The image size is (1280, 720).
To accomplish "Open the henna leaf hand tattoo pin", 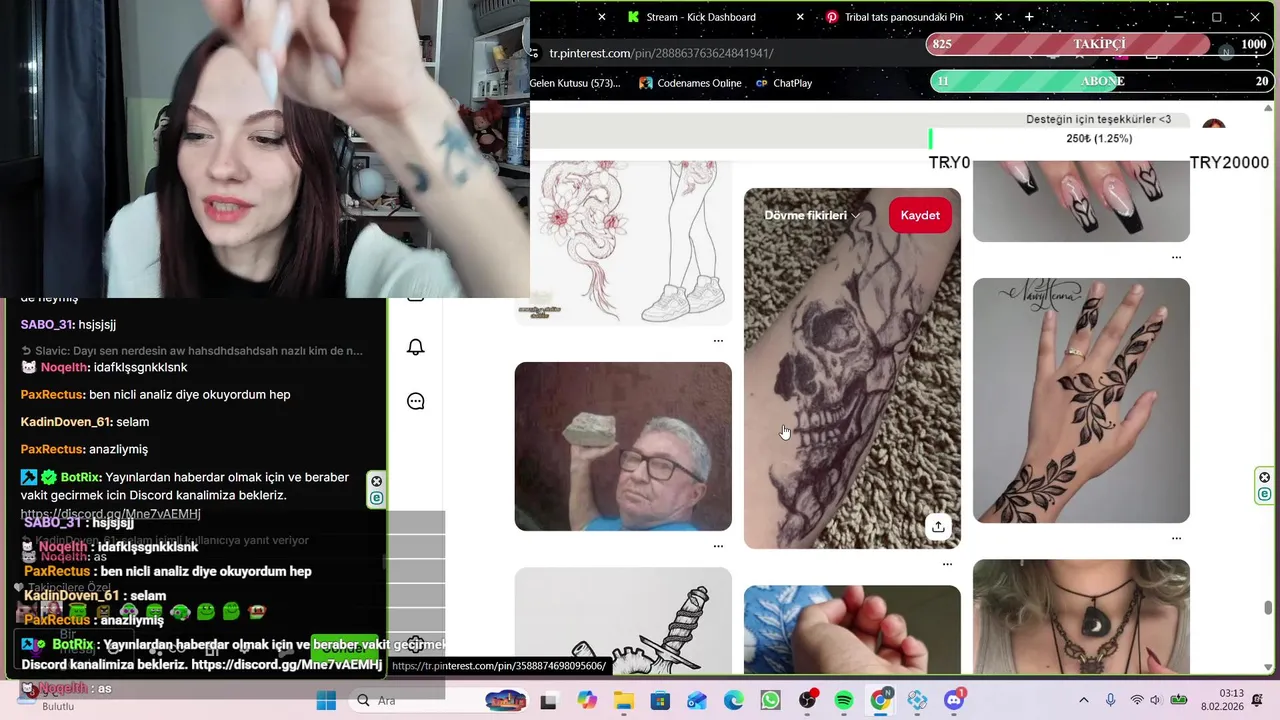I will click(x=1081, y=400).
